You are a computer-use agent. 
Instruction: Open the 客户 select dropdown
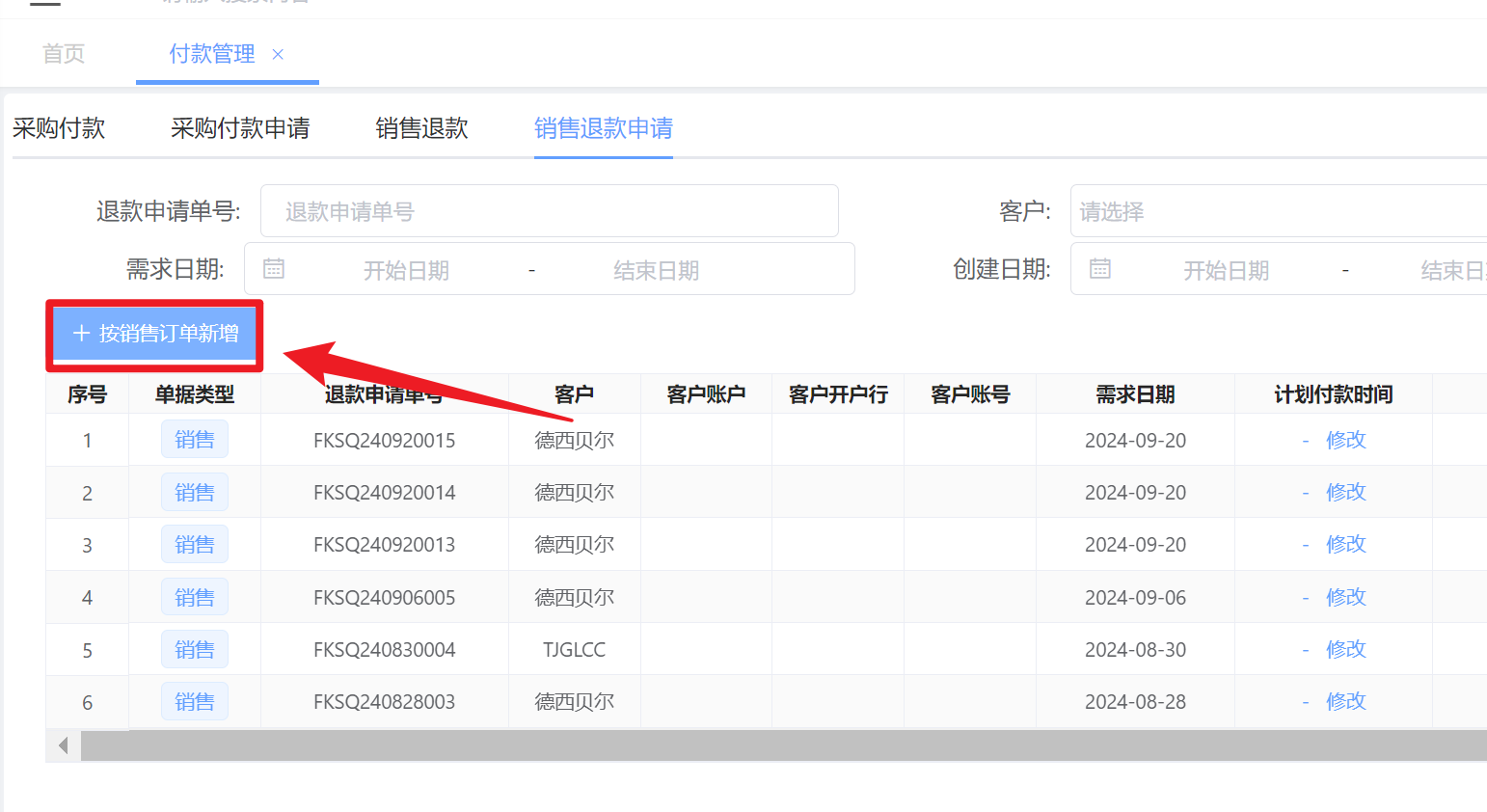coord(1279,211)
